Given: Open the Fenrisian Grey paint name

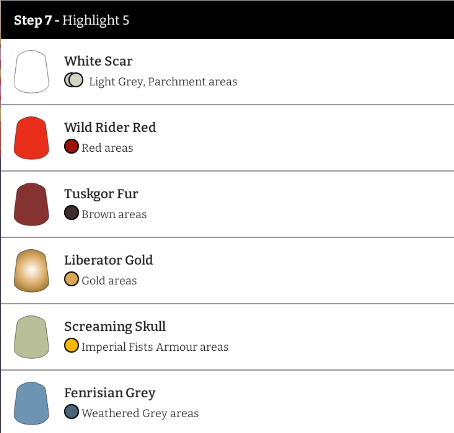Looking at the screenshot, I should coord(110,393).
